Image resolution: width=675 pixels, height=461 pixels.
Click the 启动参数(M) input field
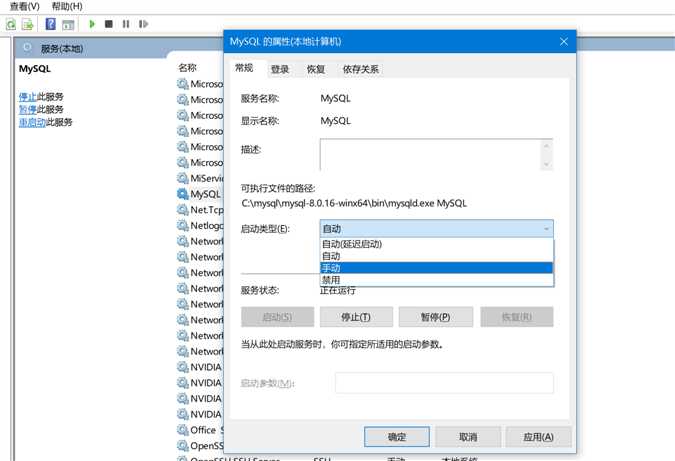(444, 383)
